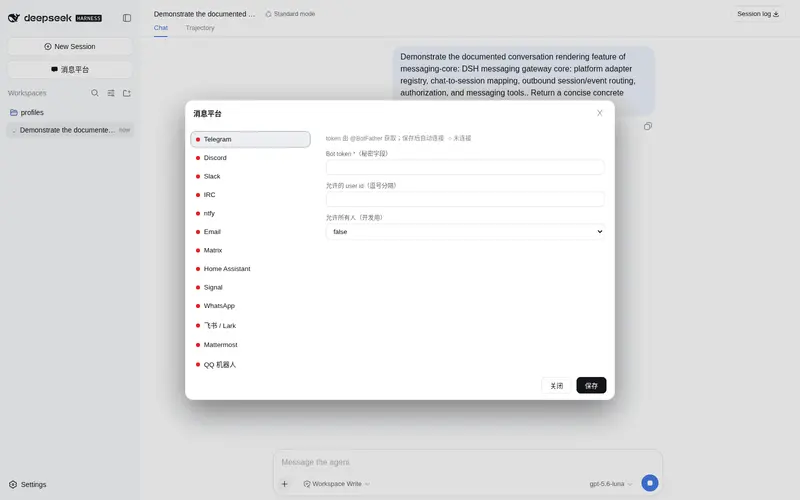Image resolution: width=800 pixels, height=500 pixels.
Task: Open workspace filter options icon
Action: pos(111,93)
